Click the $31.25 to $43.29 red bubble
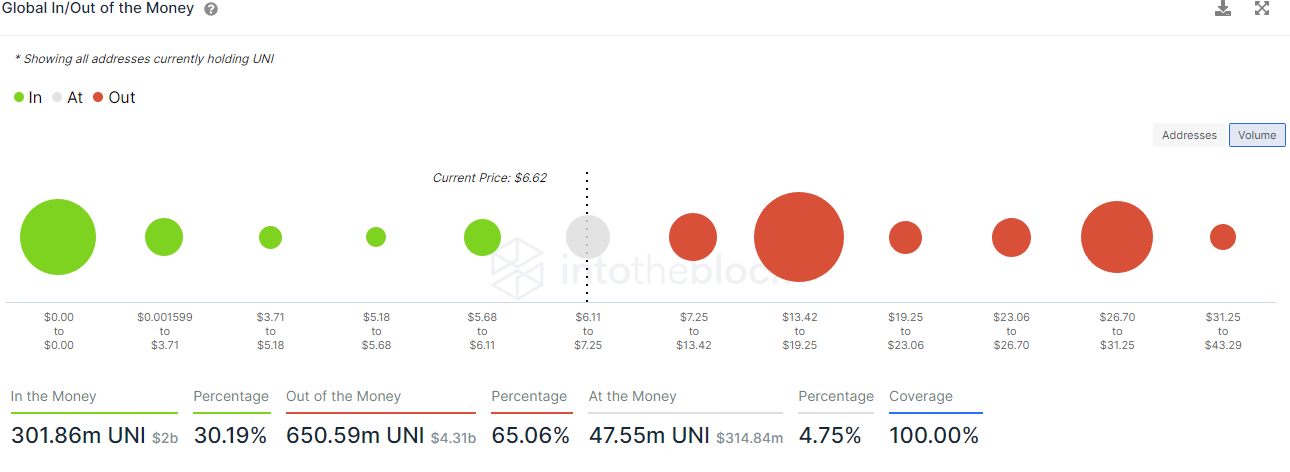1290x472 pixels. [1222, 237]
